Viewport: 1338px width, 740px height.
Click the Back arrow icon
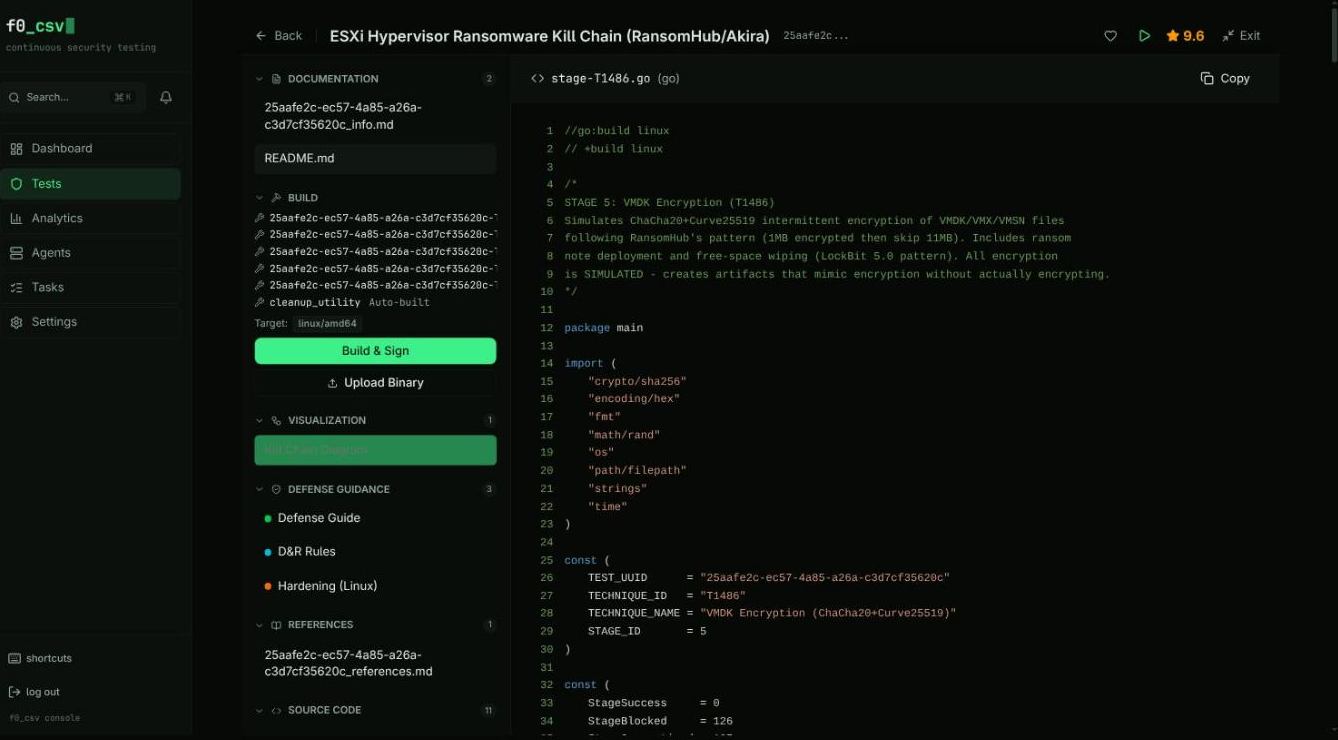(261, 36)
